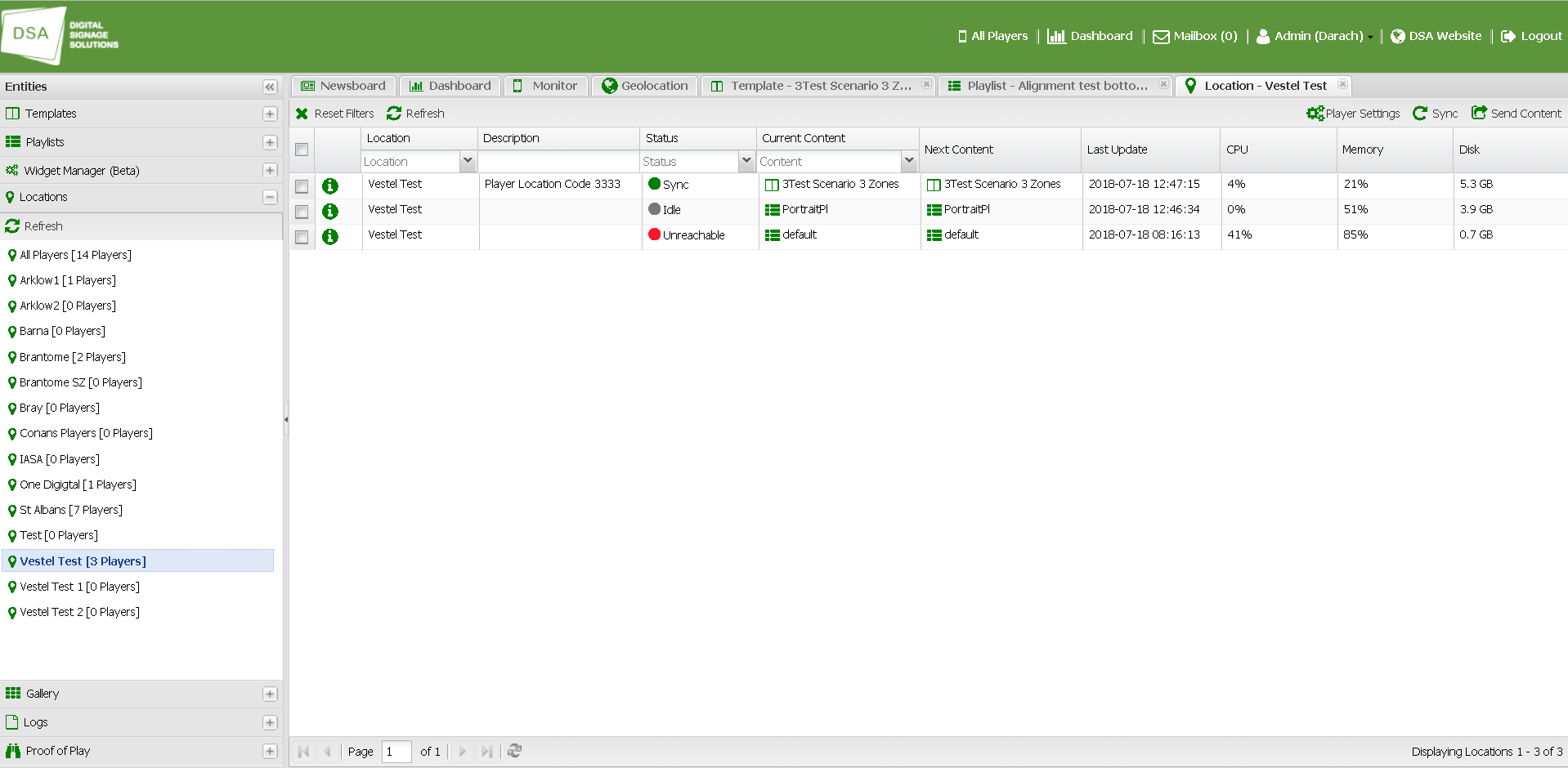
Task: Click the DSA logo
Action: click(61, 34)
